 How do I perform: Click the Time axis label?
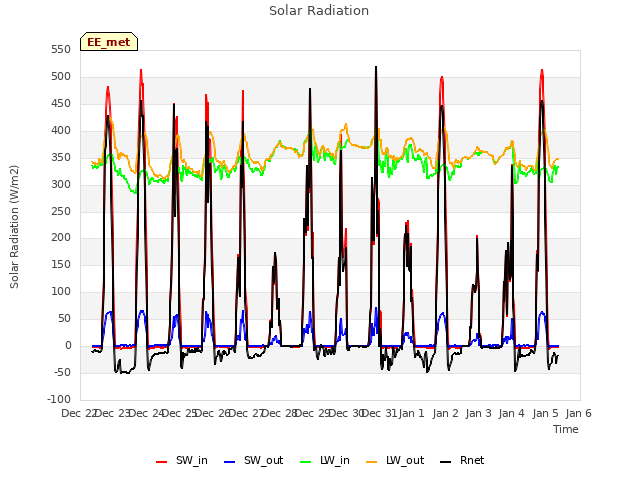pos(566,429)
